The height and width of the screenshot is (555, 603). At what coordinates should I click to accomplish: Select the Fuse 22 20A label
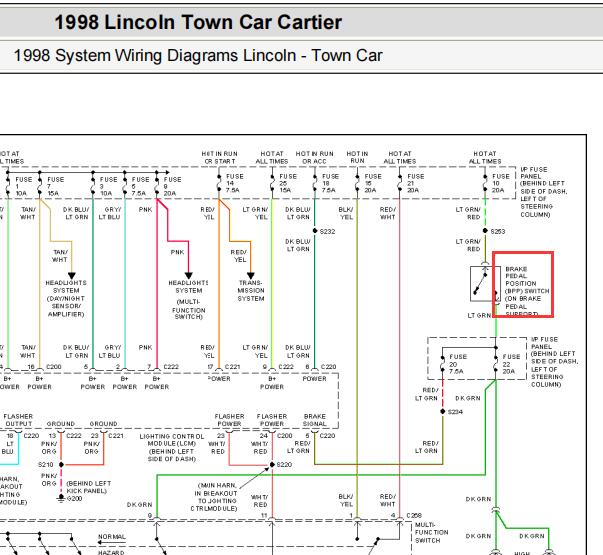[511, 364]
